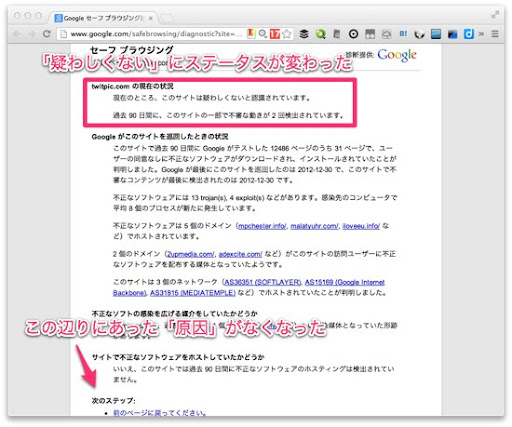This screenshot has width=512, height=427.
Task: Click the black circle target extension icon
Action: pos(353,34)
